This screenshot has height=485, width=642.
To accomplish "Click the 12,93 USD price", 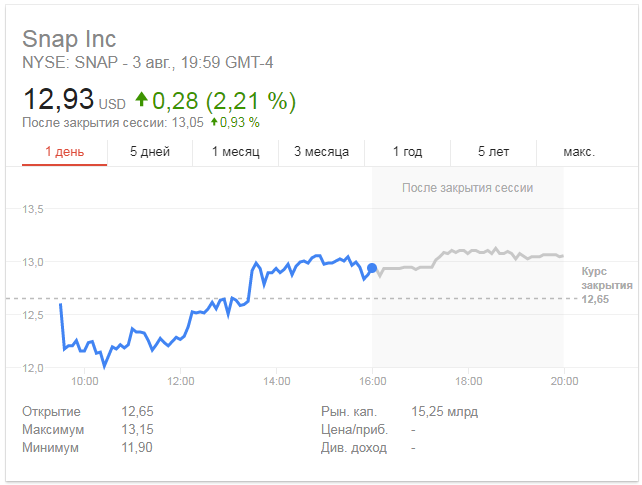I will pyautogui.click(x=73, y=100).
